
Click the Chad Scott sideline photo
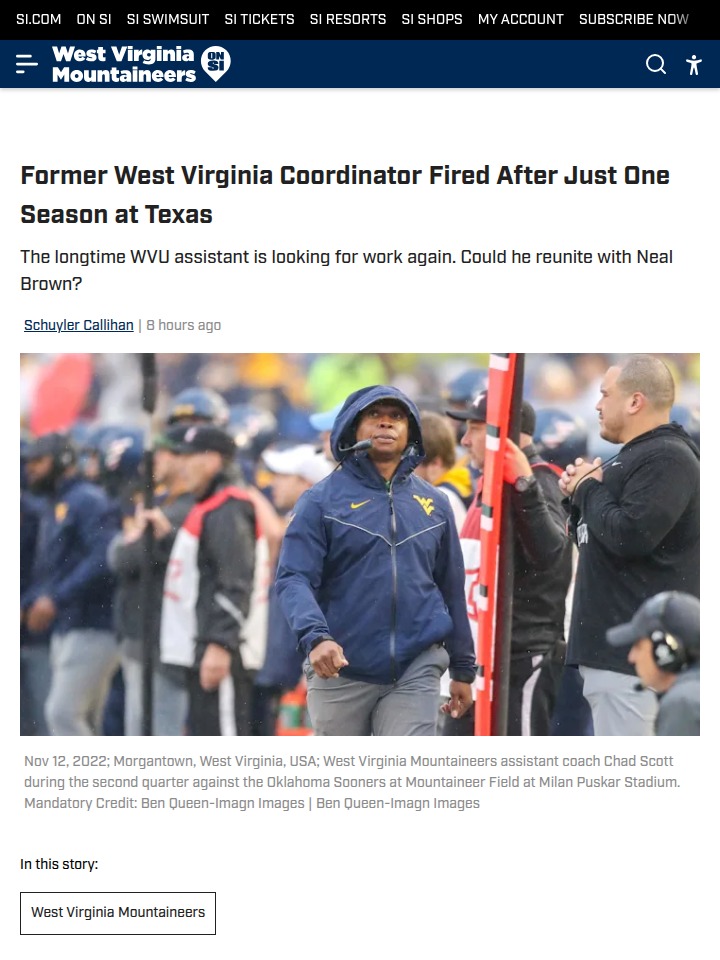tap(360, 544)
